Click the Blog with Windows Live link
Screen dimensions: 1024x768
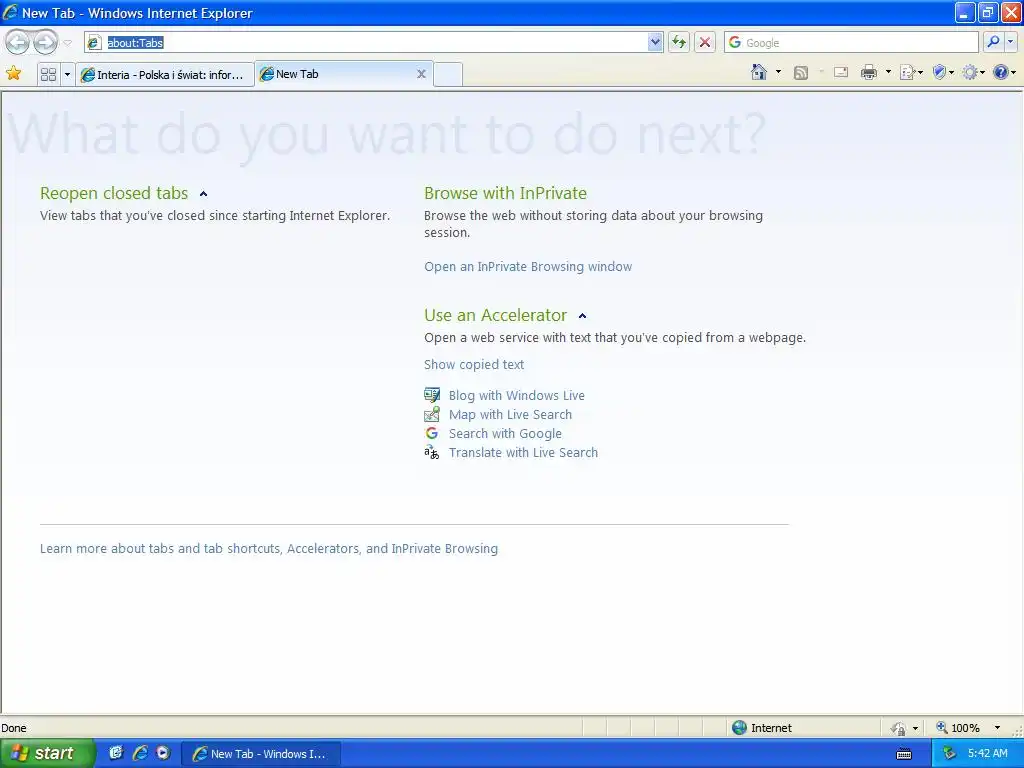(517, 395)
